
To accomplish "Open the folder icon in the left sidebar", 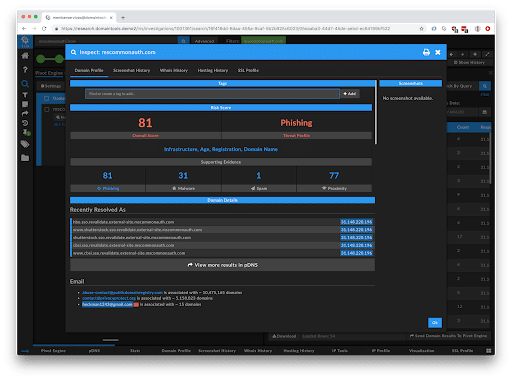I will tap(25, 158).
